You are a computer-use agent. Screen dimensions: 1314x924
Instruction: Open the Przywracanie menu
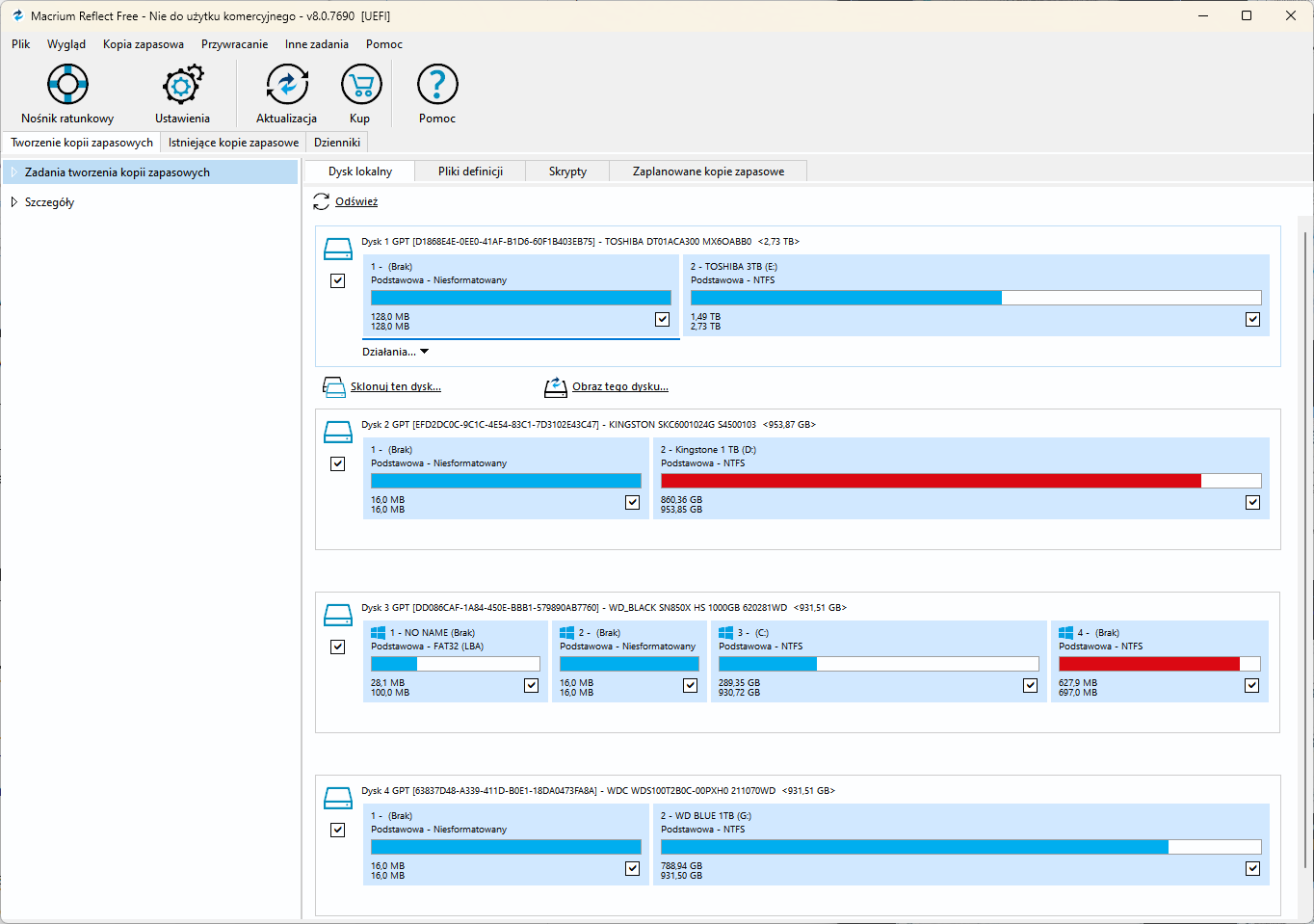point(234,44)
